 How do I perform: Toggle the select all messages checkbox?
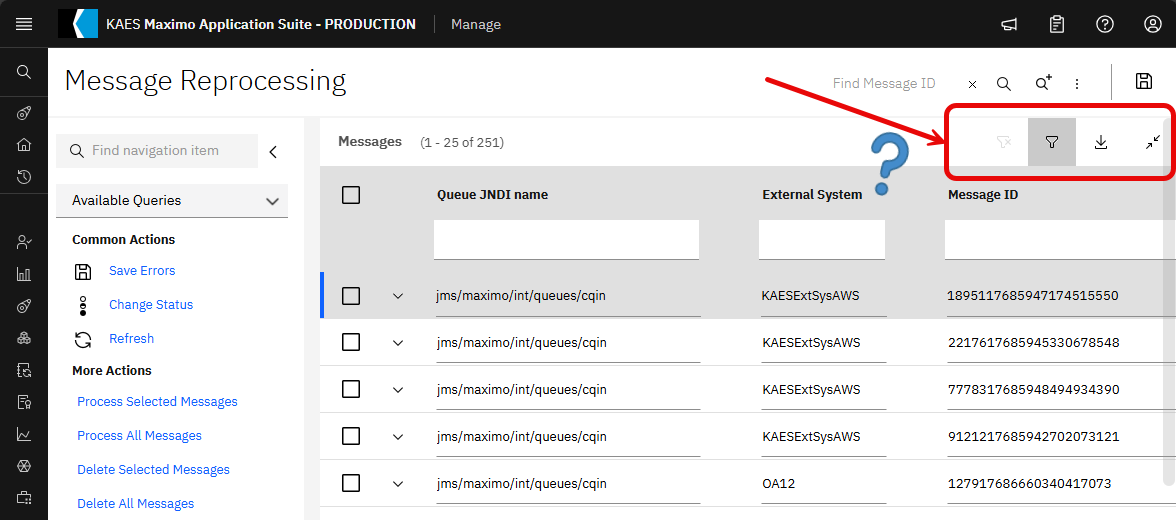point(351,195)
